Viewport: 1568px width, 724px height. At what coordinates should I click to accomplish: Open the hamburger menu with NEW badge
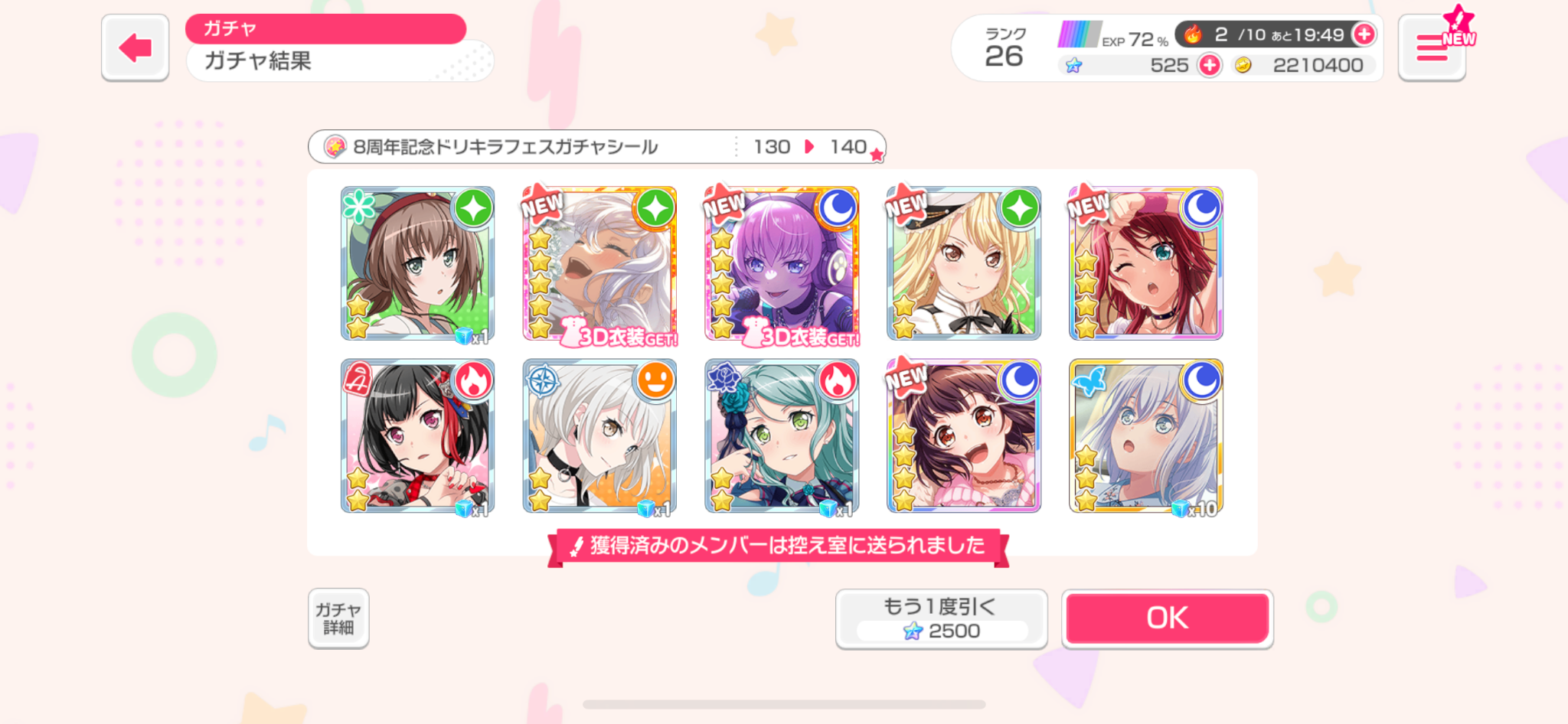tap(1432, 47)
